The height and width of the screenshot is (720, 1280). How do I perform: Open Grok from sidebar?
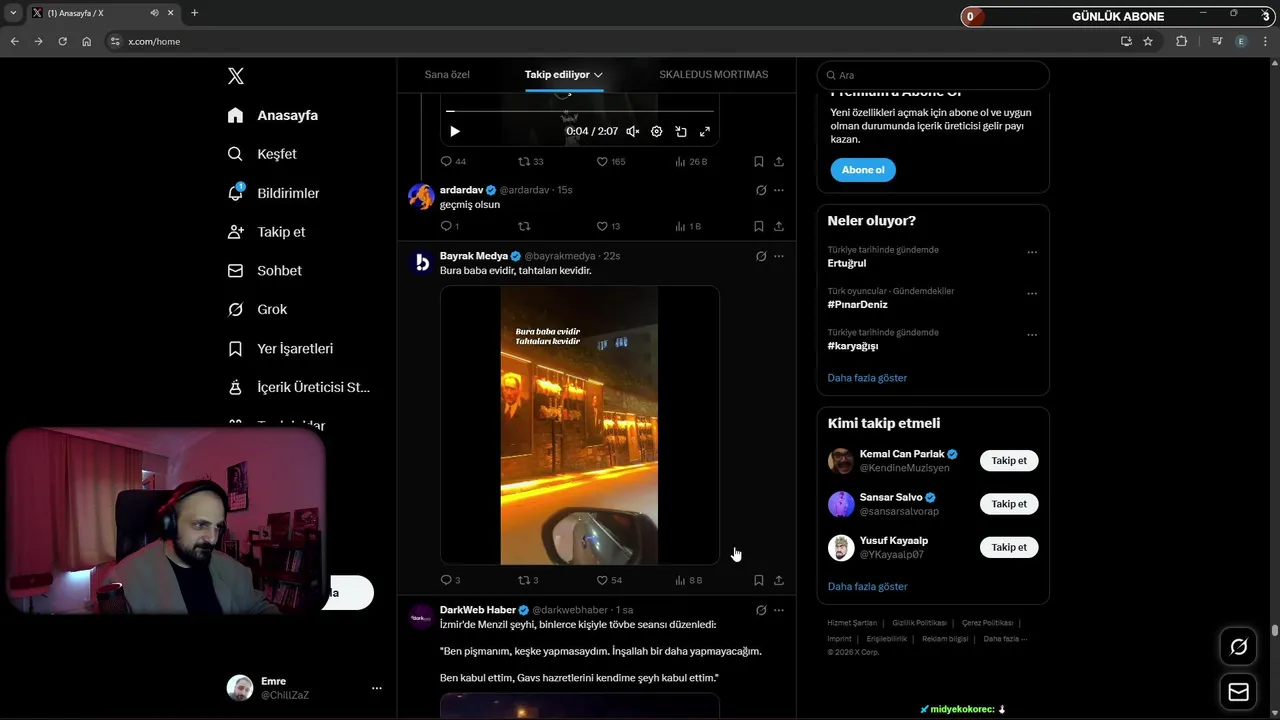257,310
